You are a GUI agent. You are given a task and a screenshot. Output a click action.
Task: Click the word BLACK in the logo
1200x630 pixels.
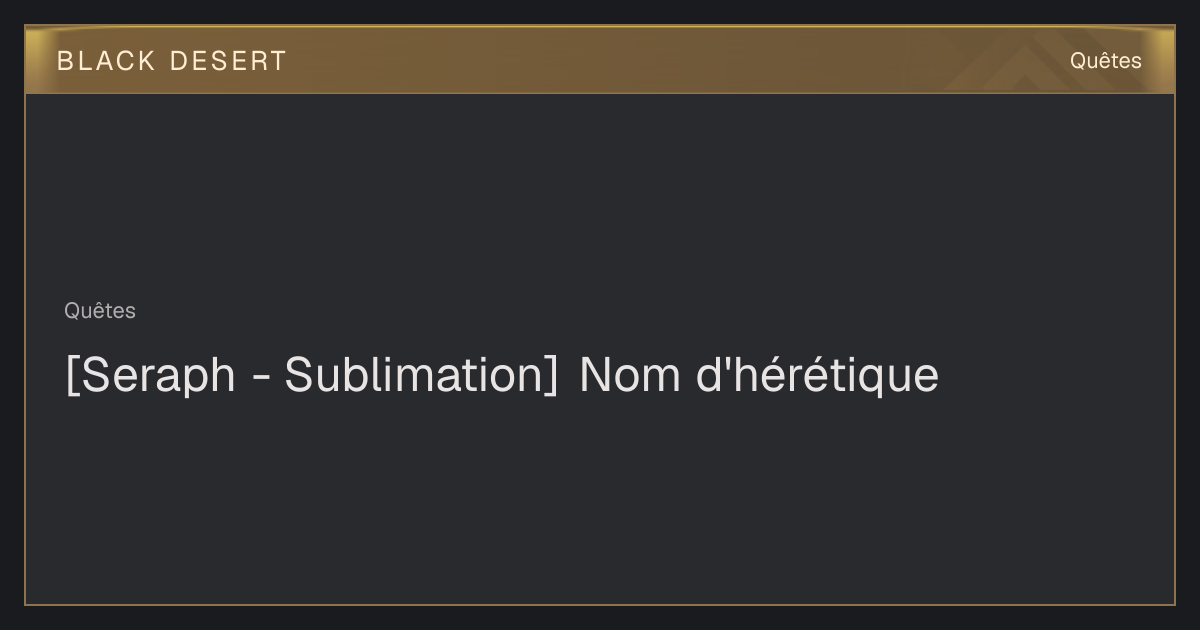[x=106, y=61]
